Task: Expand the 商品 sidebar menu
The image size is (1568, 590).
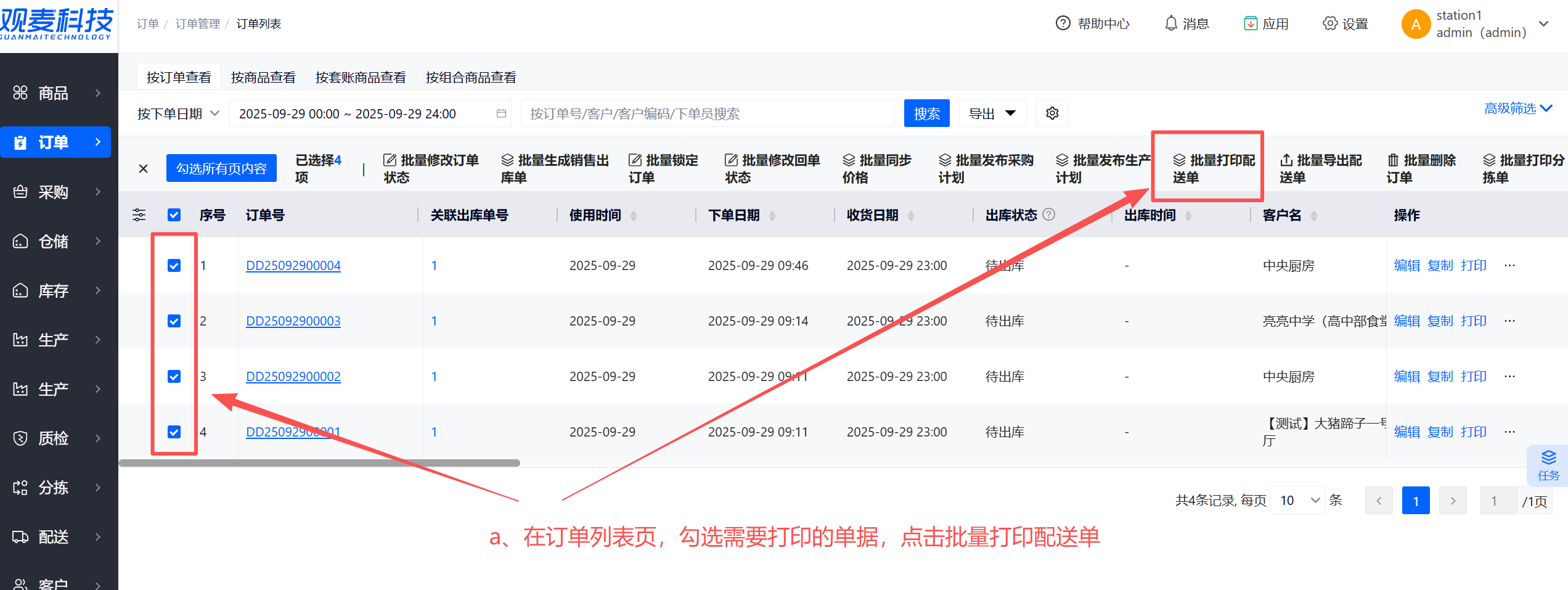Action: (x=55, y=93)
